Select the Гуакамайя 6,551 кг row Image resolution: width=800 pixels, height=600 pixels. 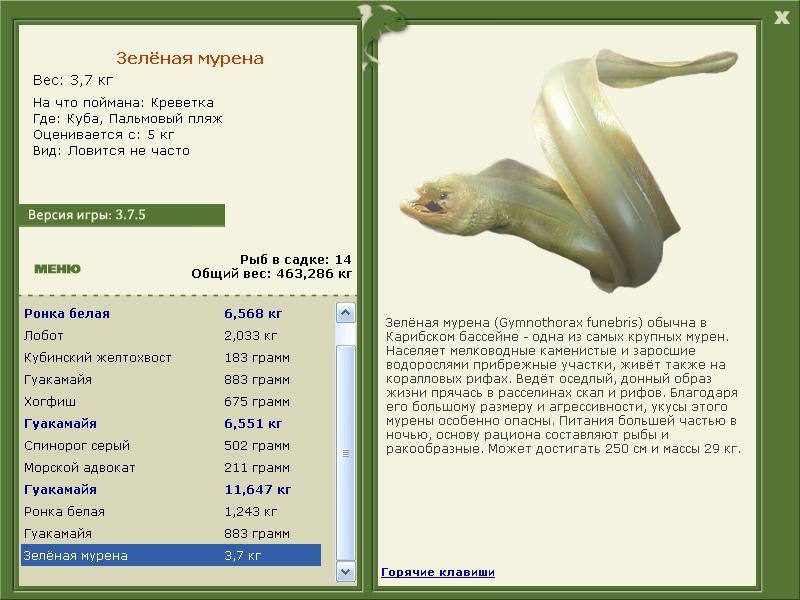pyautogui.click(x=171, y=423)
